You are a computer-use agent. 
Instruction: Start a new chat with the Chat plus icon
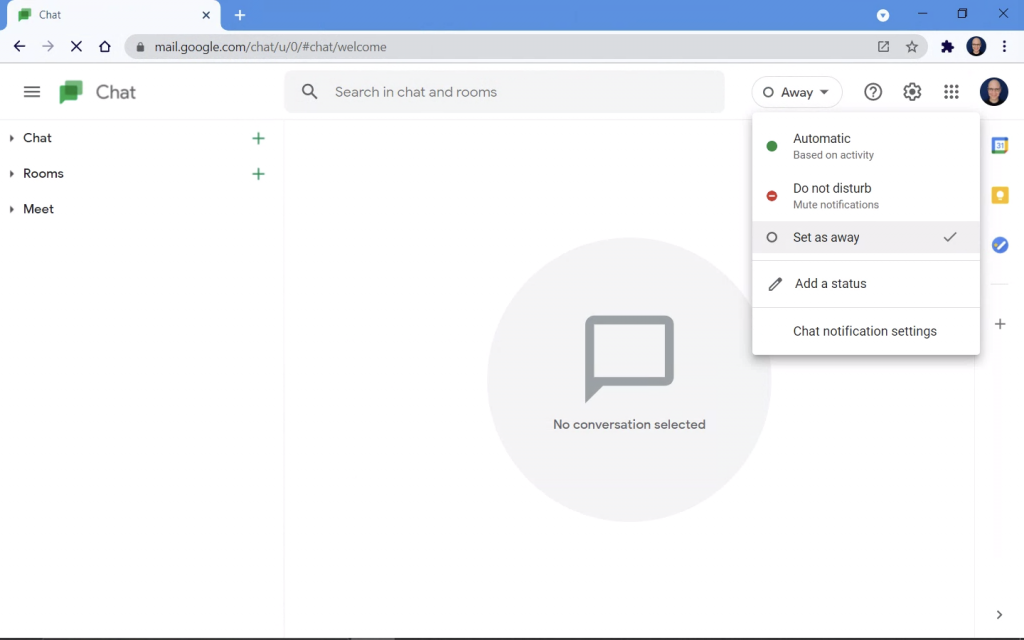[258, 138]
